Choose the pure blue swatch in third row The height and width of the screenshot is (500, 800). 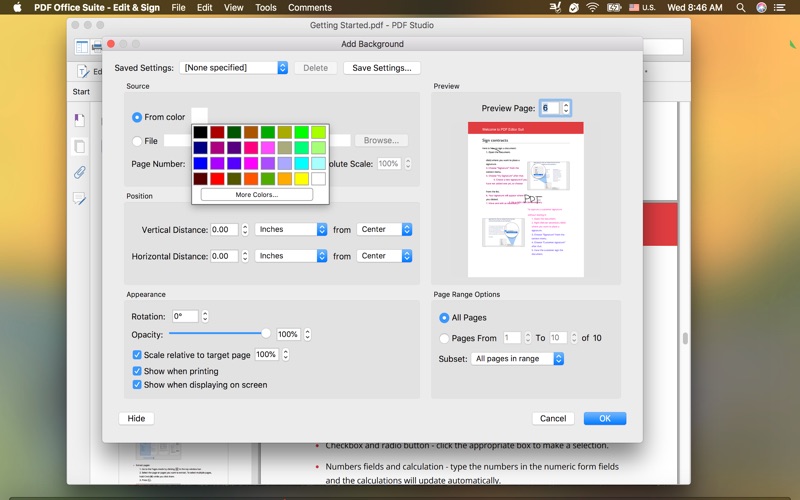pyautogui.click(x=201, y=163)
